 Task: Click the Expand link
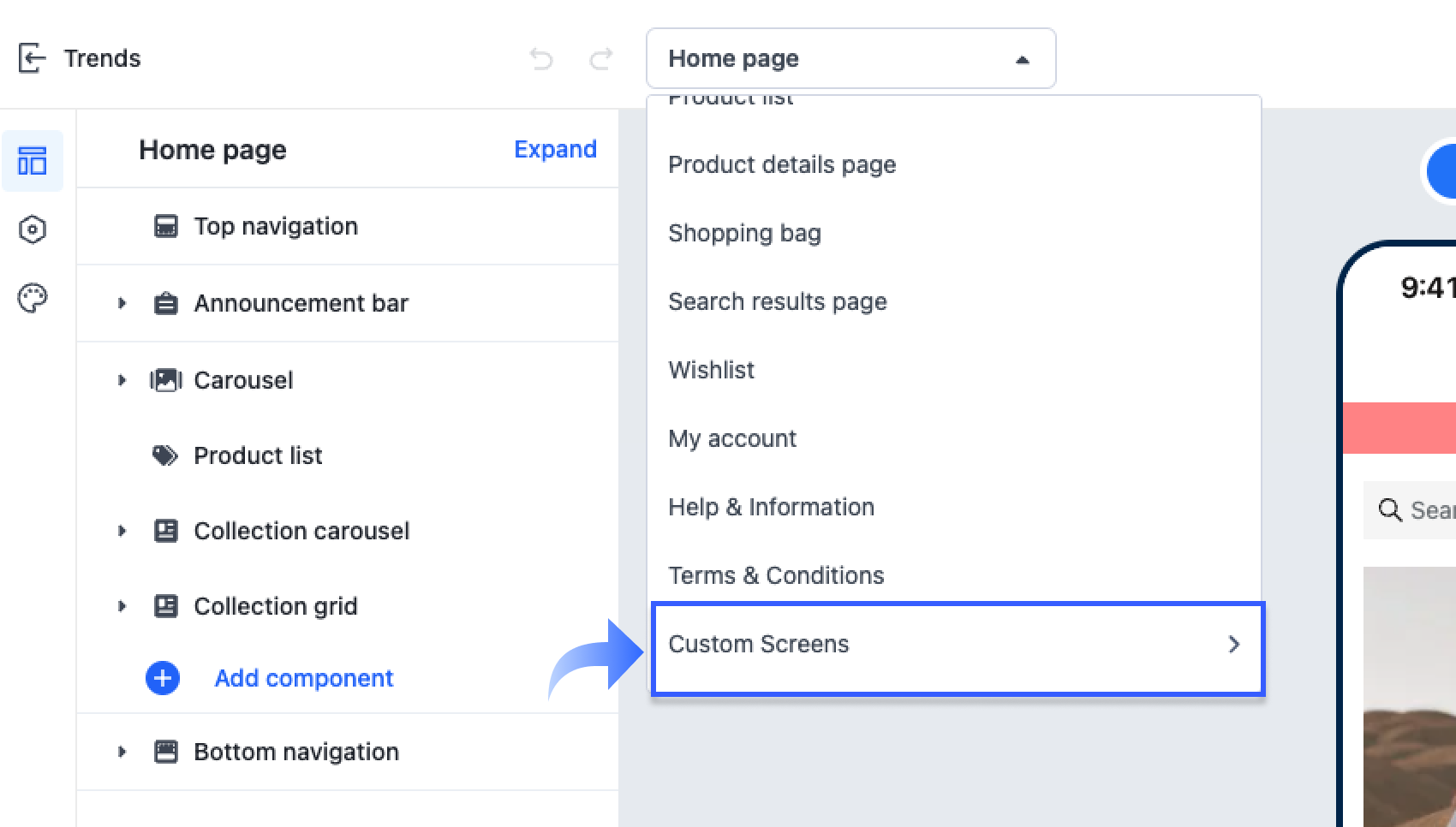pos(555,149)
